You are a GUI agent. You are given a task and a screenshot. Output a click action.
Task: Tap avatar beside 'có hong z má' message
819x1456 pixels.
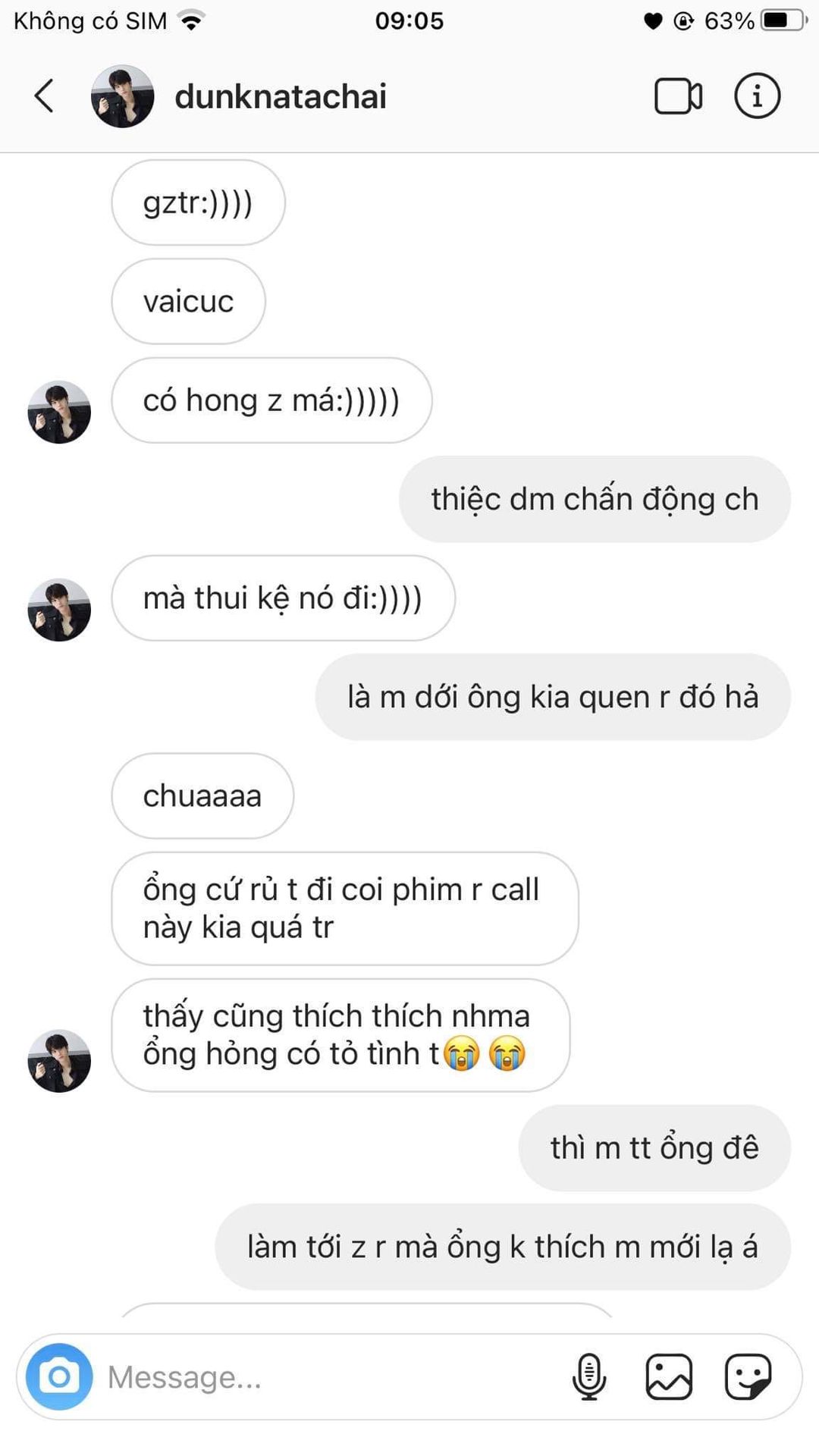point(59,412)
